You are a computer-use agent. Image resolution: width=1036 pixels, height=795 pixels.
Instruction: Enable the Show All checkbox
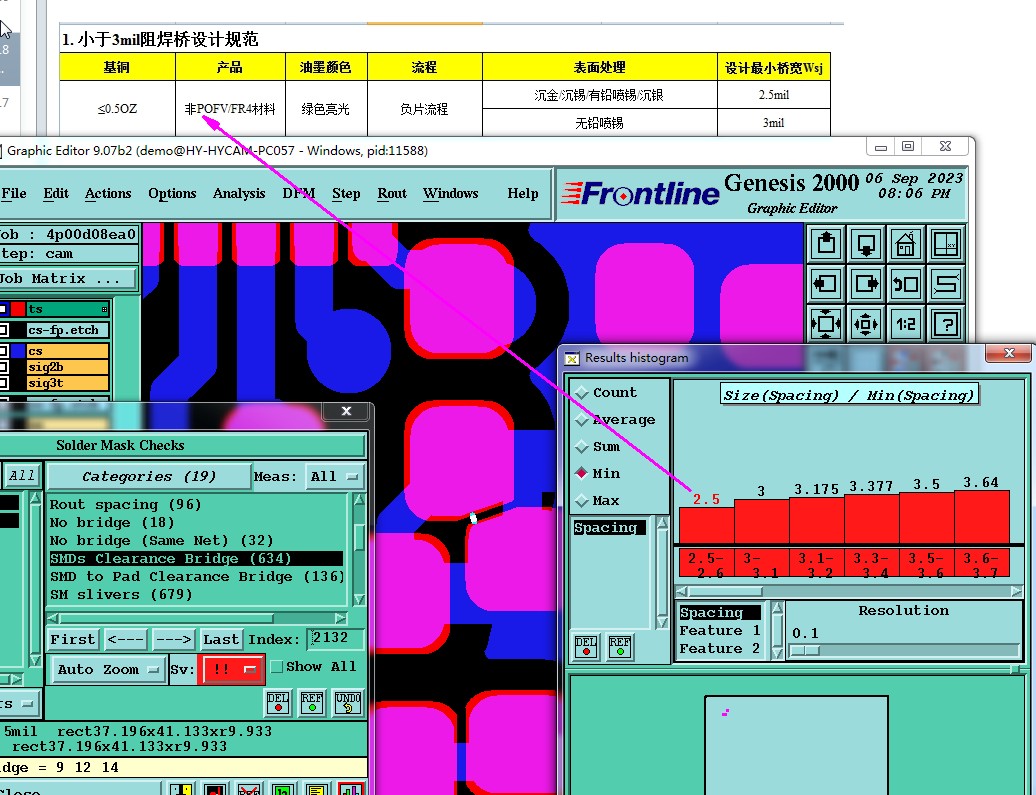coord(277,667)
